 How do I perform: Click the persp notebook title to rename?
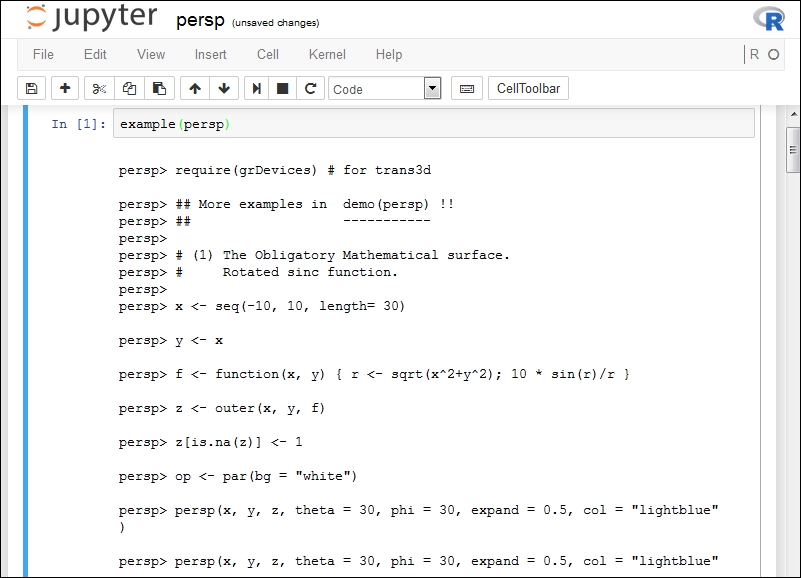(200, 20)
